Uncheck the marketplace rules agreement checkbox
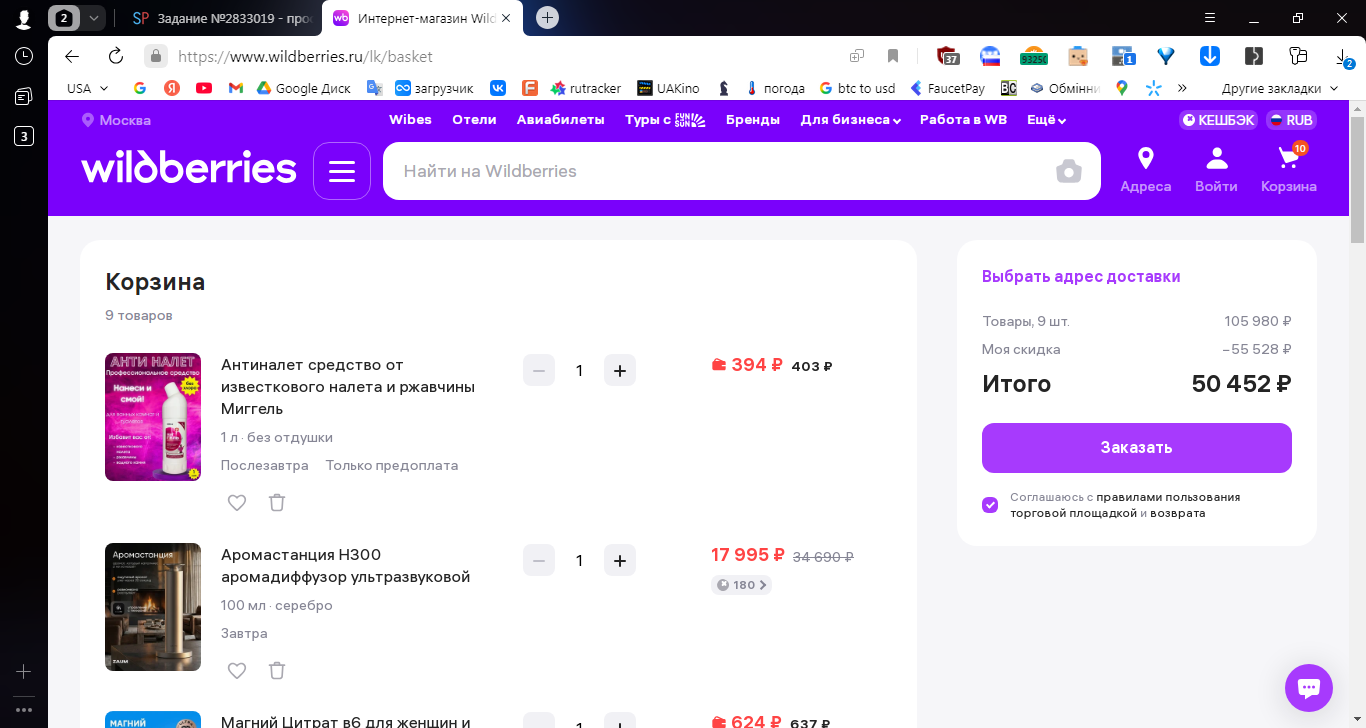Viewport: 1366px width, 728px height. point(990,505)
